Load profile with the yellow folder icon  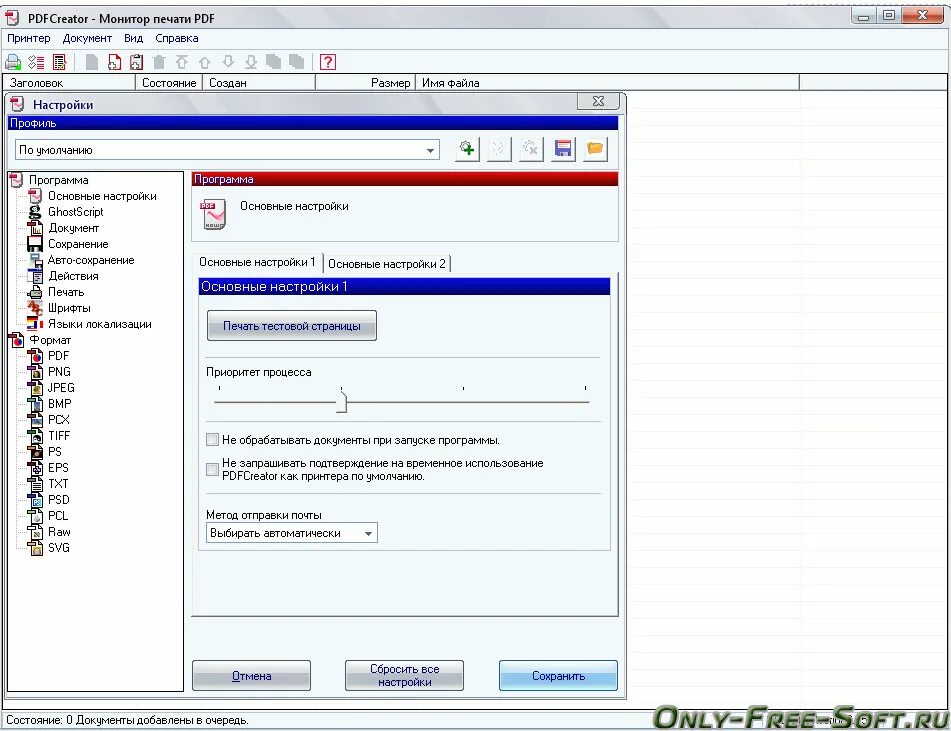click(x=596, y=149)
